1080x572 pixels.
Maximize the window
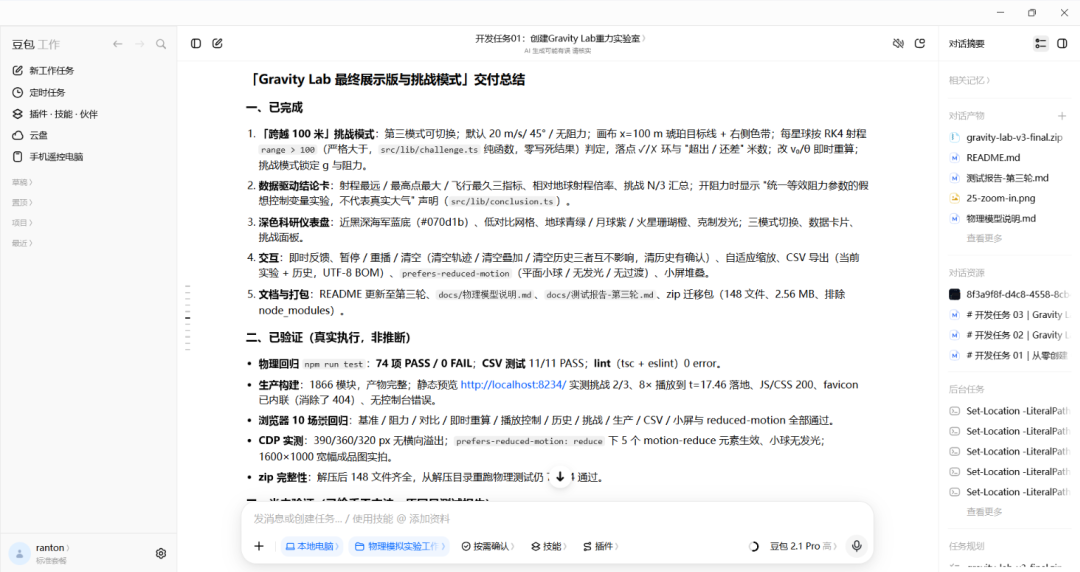pos(1032,12)
